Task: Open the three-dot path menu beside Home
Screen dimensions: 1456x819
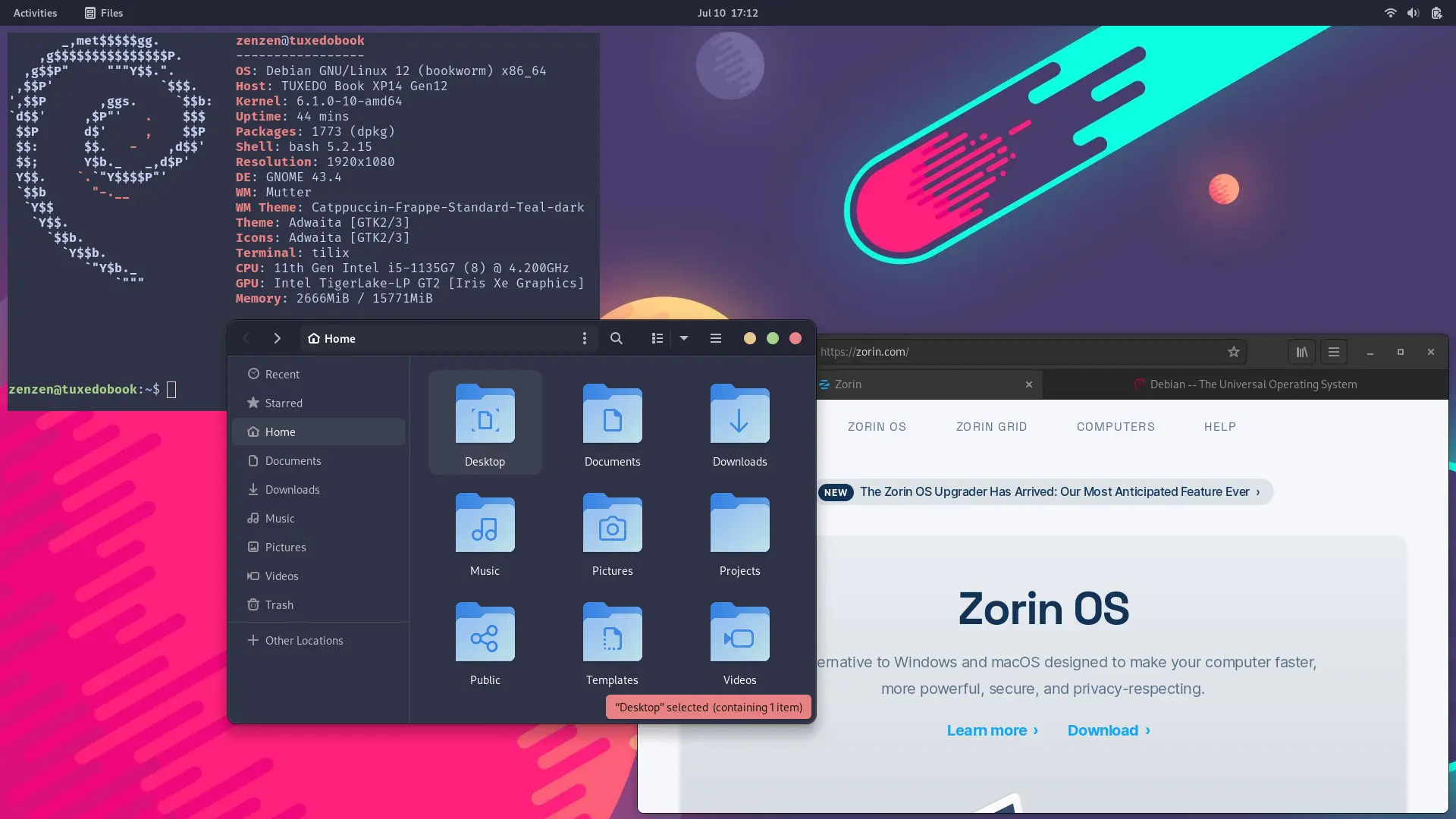Action: [x=584, y=338]
